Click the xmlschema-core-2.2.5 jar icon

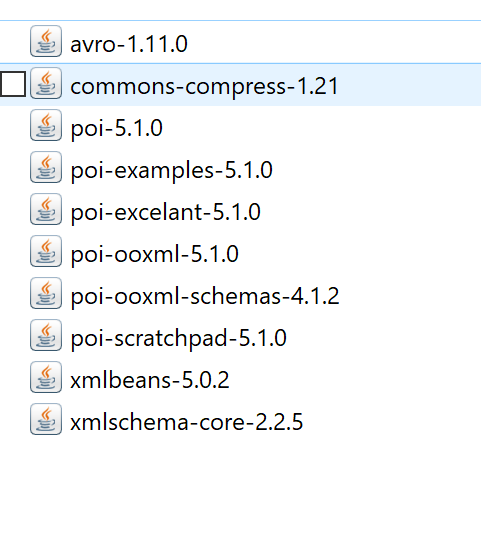coord(46,419)
